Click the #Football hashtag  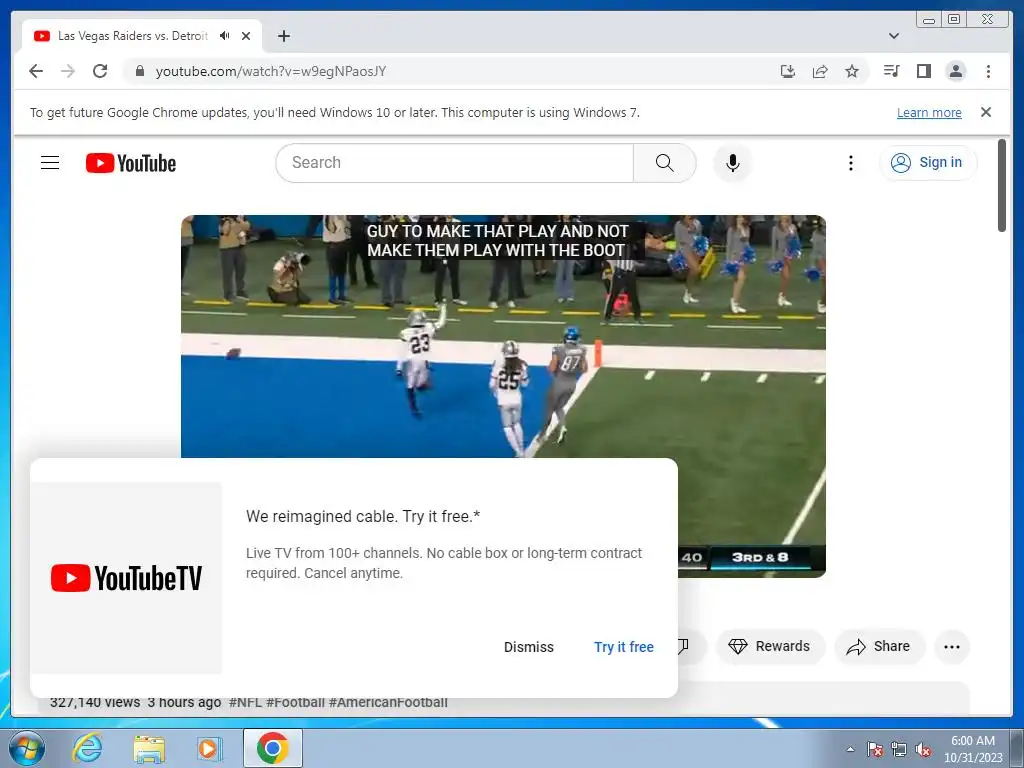point(295,702)
